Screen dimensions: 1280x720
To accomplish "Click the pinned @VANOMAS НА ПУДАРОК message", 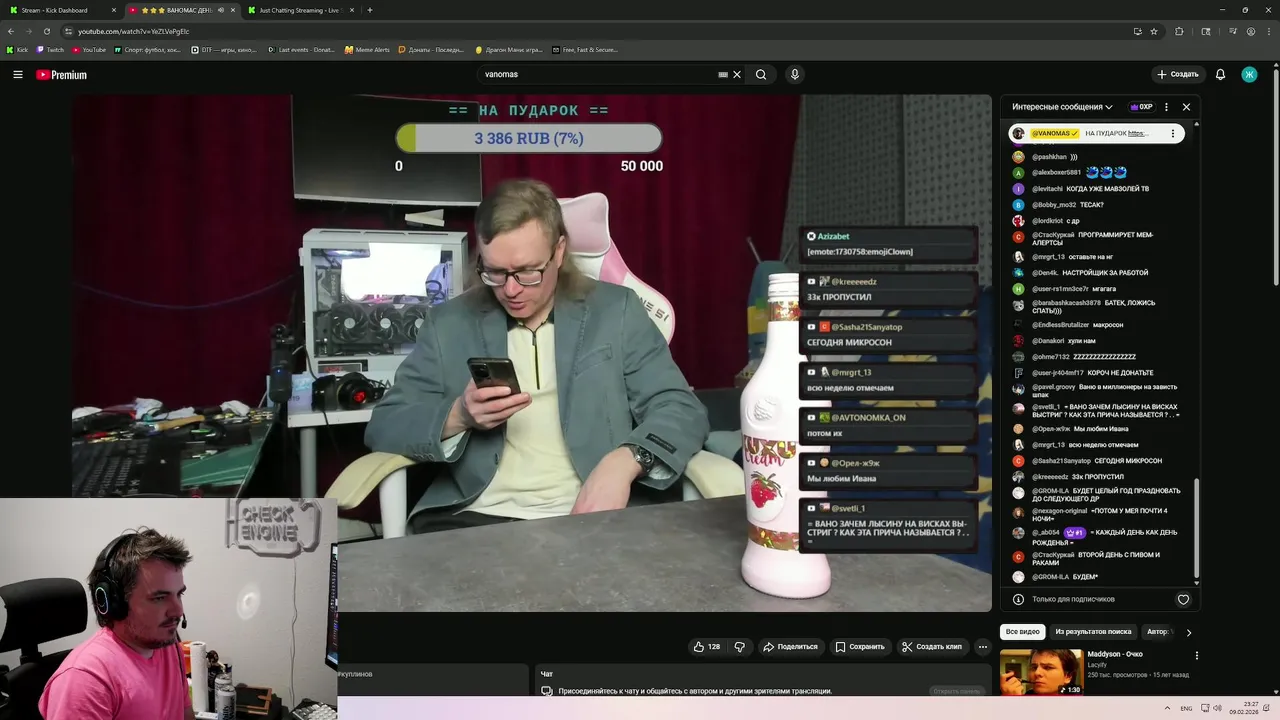I will pos(1096,133).
